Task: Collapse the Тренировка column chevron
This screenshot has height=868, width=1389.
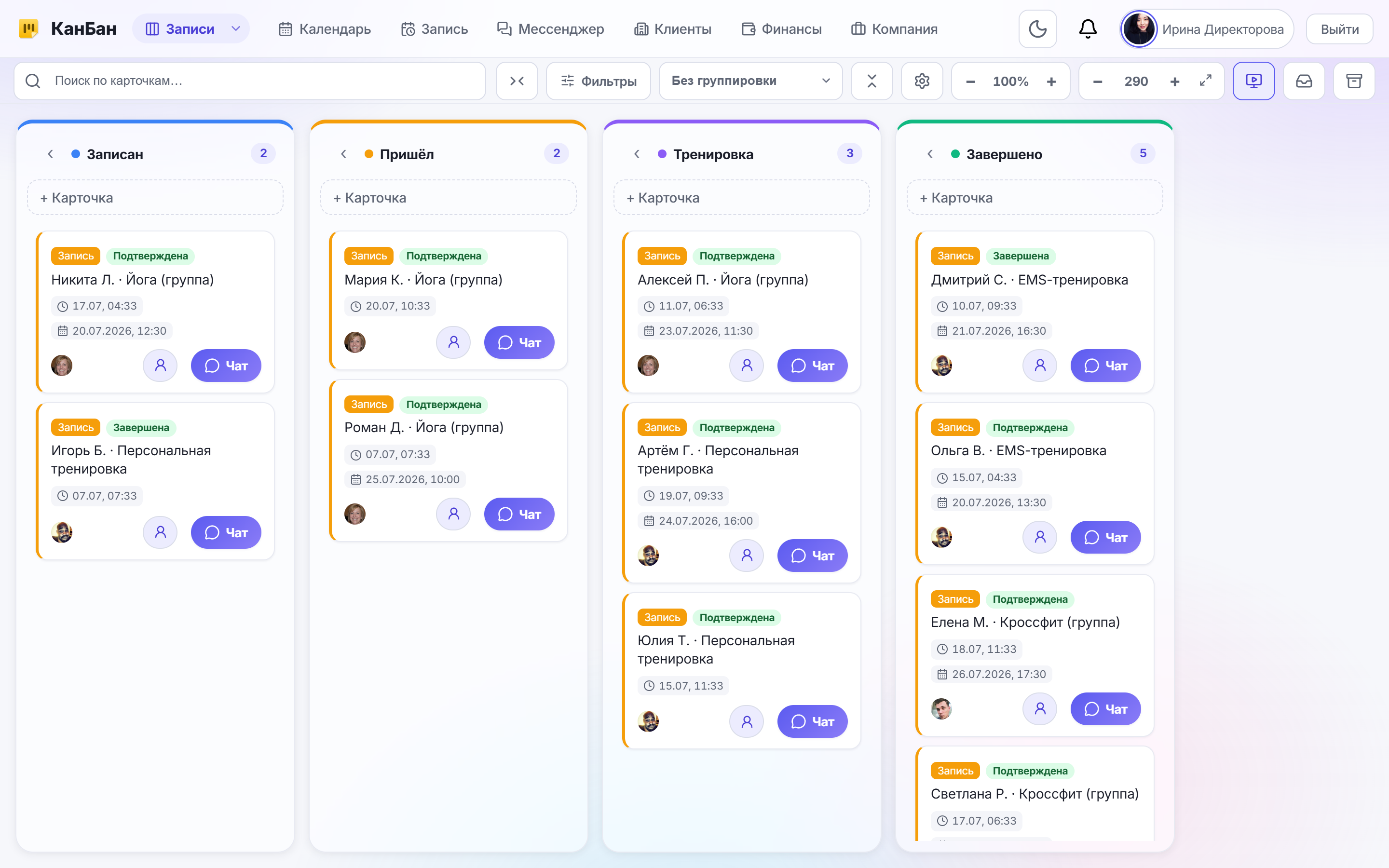Action: point(637,154)
